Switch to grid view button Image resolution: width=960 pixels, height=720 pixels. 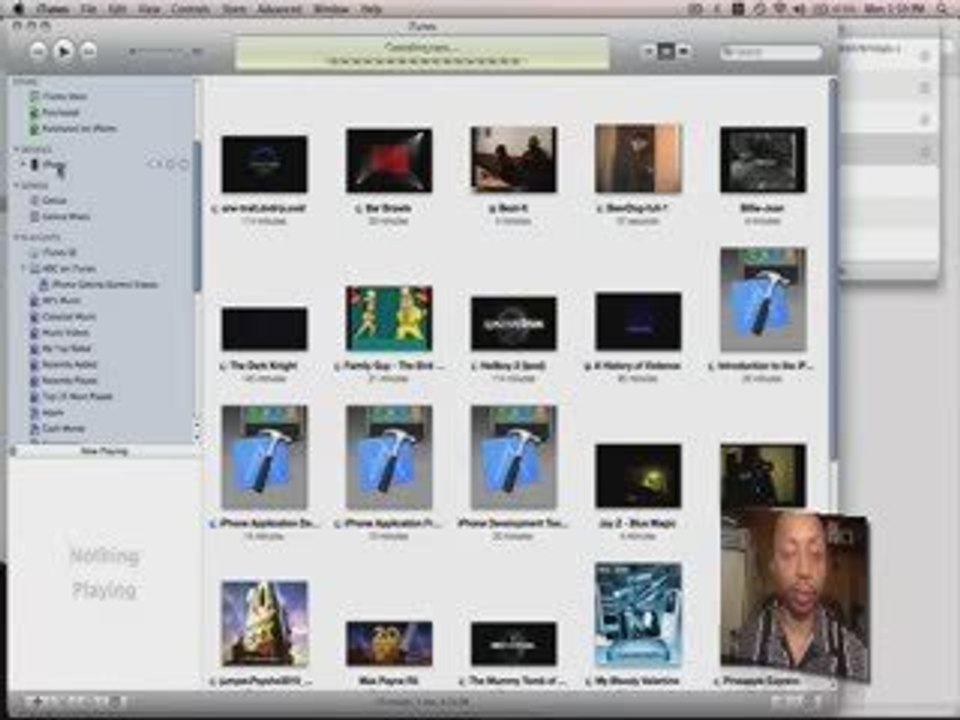tap(666, 52)
